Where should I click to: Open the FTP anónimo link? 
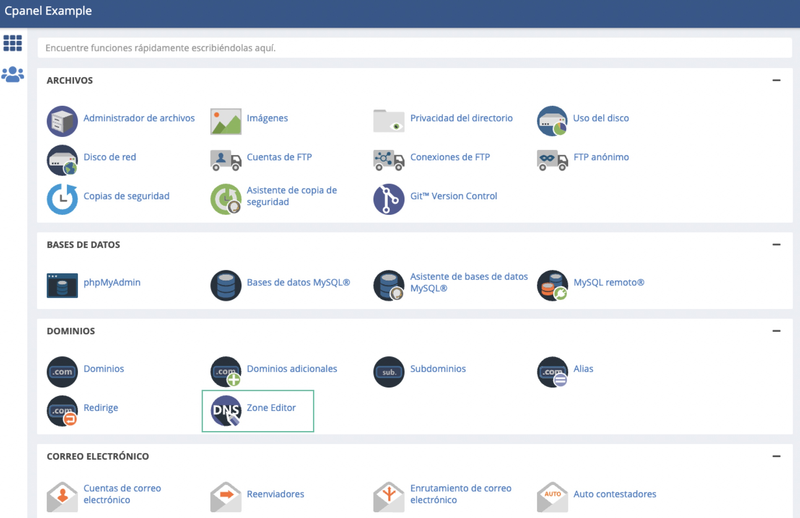click(x=601, y=157)
